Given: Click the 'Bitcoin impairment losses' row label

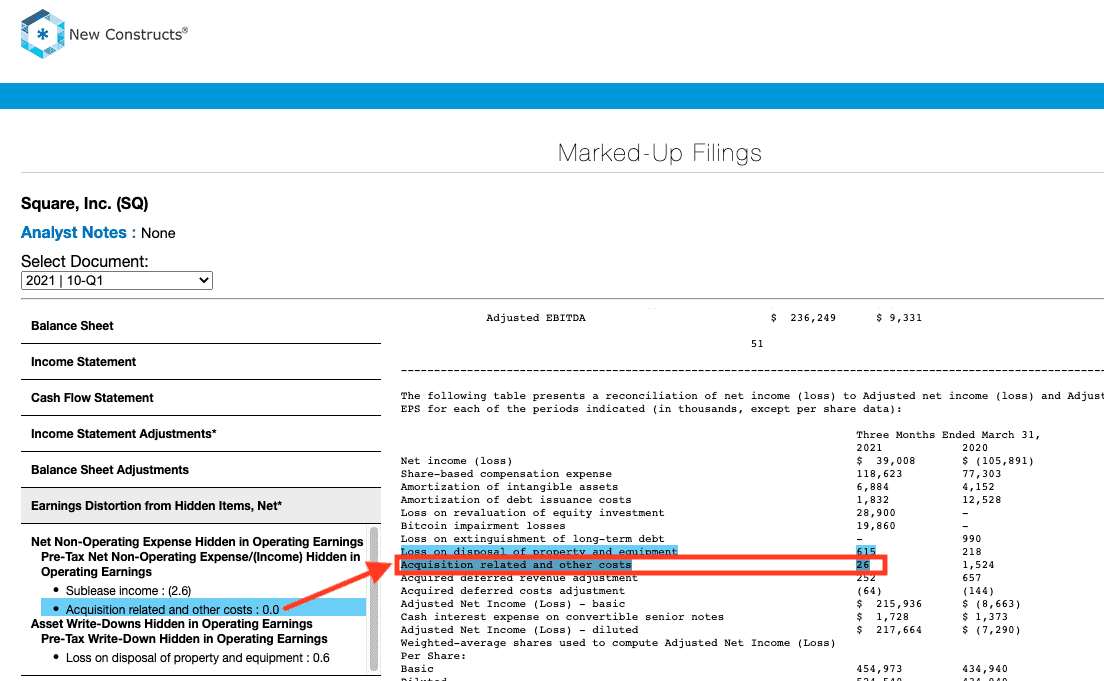Looking at the screenshot, I should 483,526.
